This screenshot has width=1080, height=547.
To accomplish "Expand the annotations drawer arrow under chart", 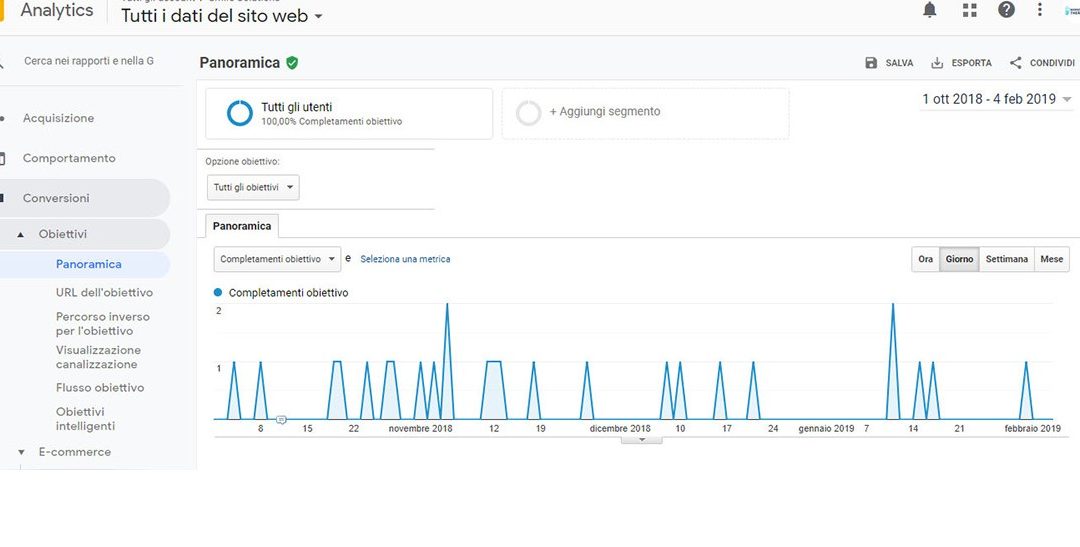I will click(641, 440).
